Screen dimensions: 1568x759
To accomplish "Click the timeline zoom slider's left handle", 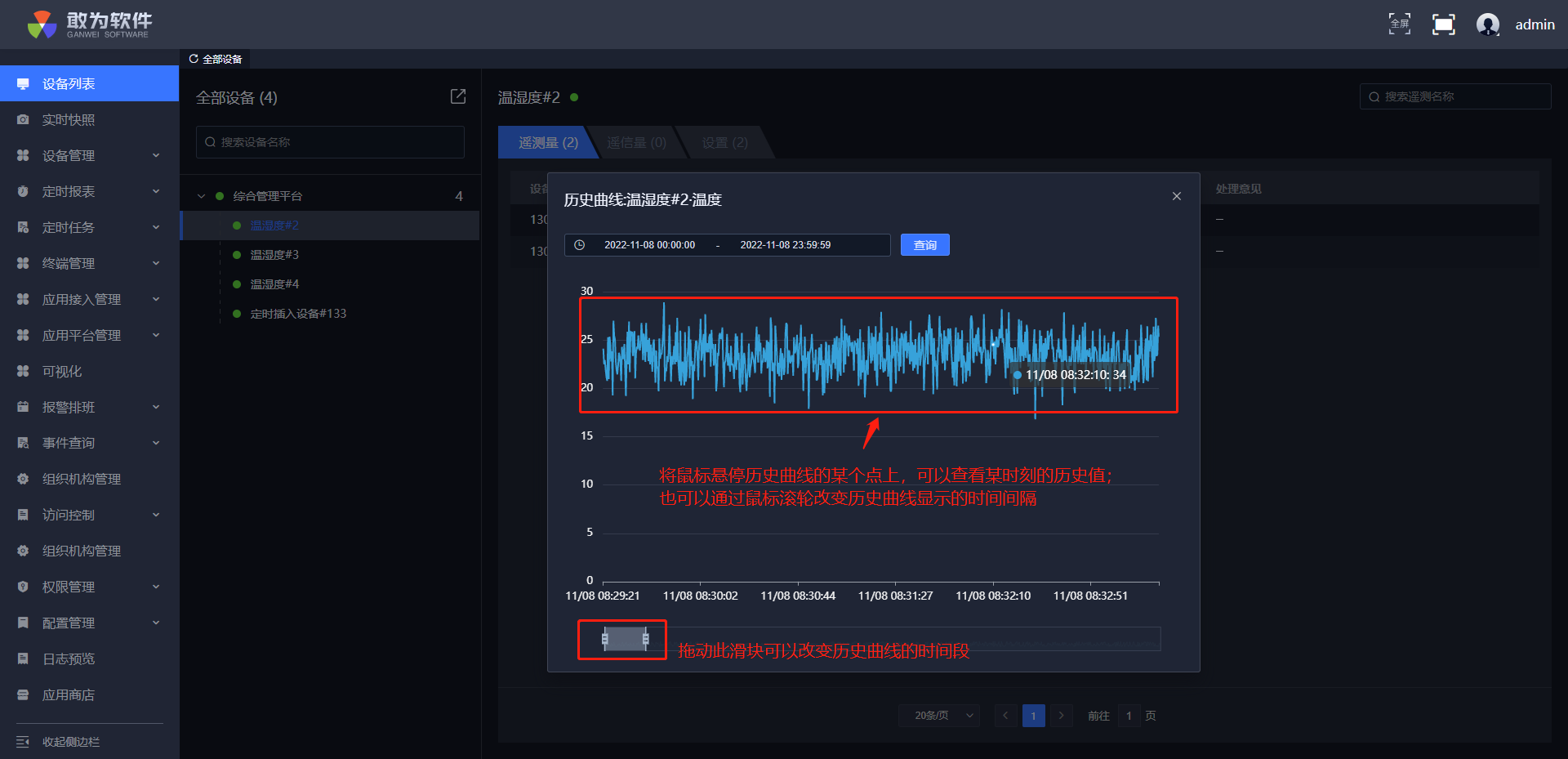I will point(605,639).
